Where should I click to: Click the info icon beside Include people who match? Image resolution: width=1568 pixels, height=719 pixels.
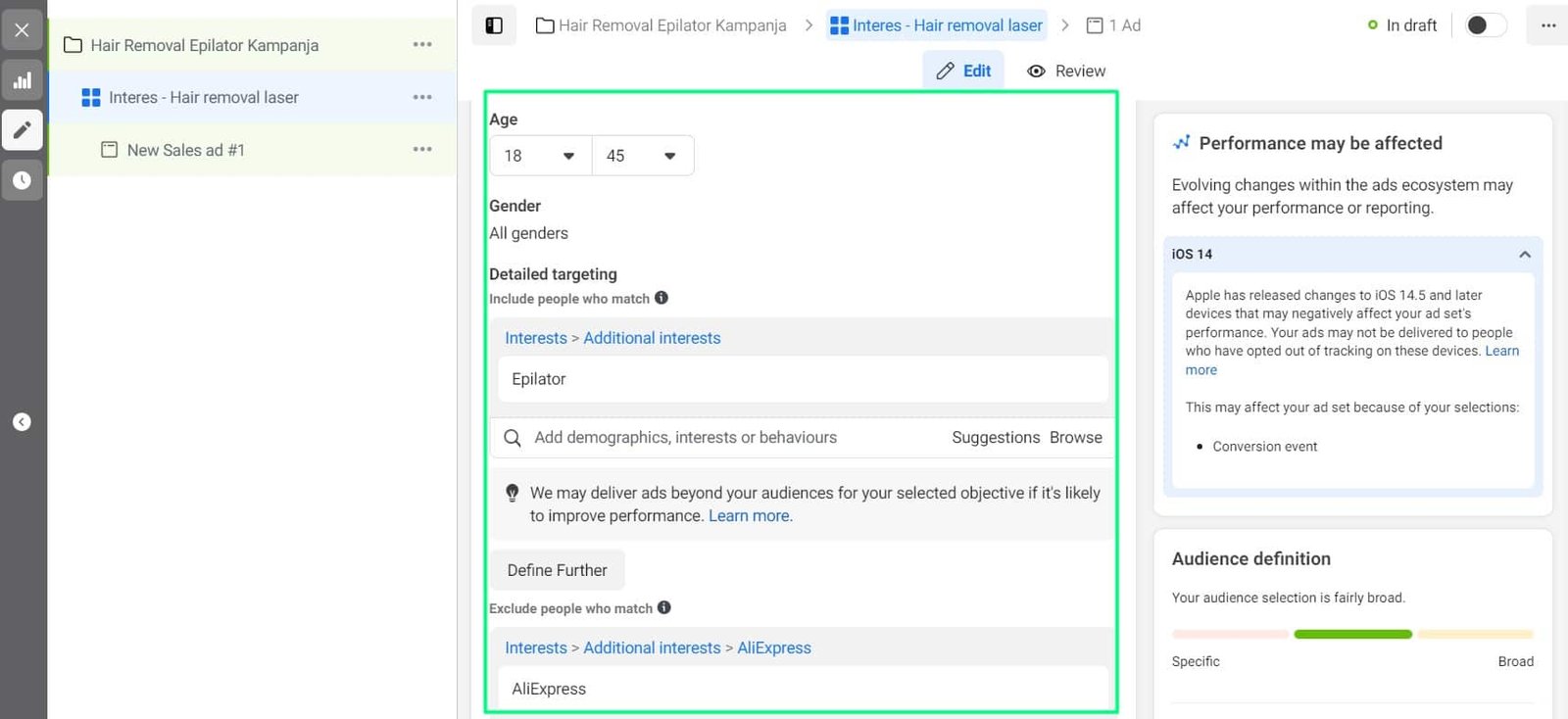click(x=661, y=298)
